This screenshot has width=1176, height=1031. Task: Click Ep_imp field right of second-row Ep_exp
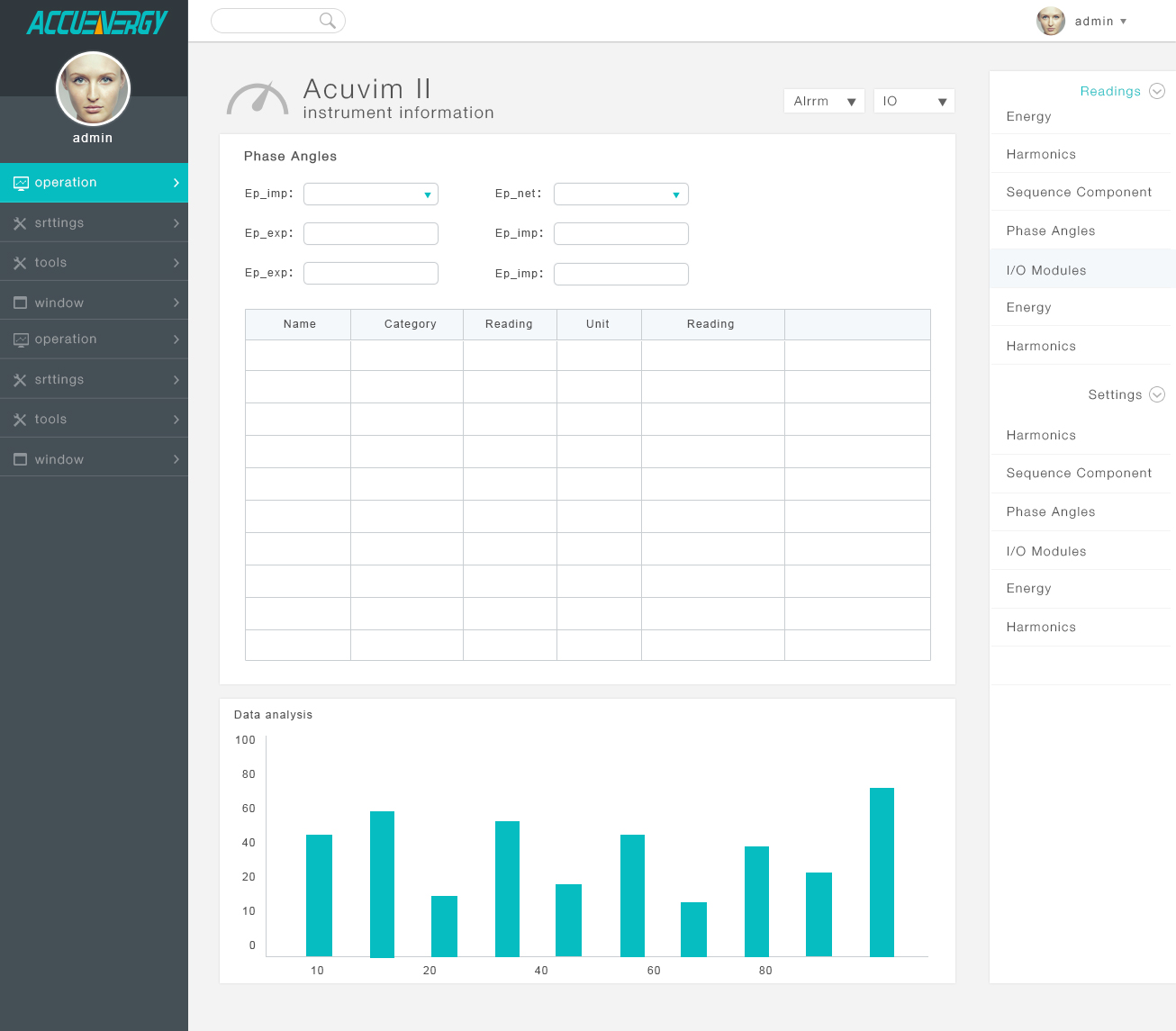tap(621, 233)
